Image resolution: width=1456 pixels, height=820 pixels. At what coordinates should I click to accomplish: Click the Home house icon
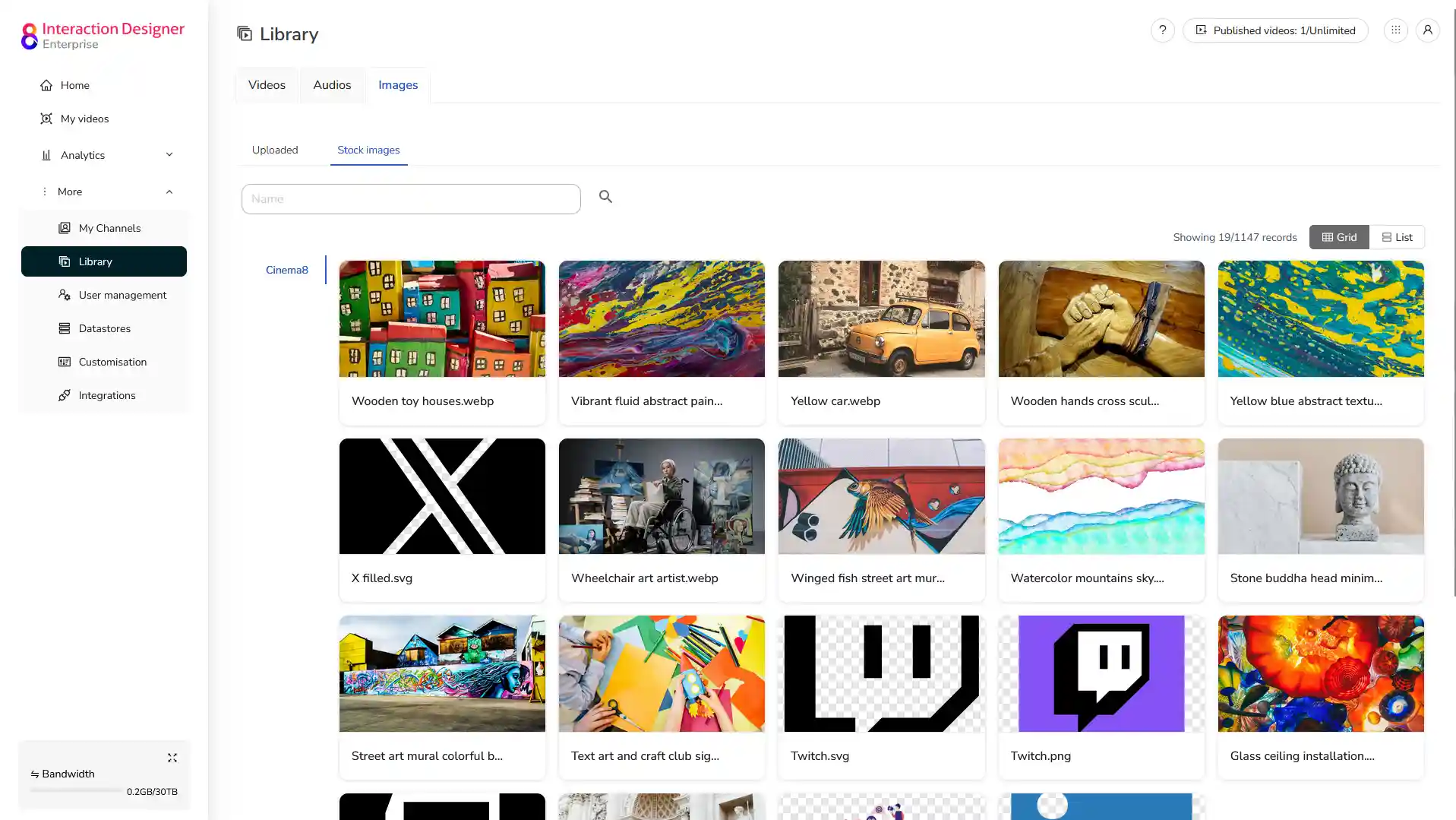point(46,85)
